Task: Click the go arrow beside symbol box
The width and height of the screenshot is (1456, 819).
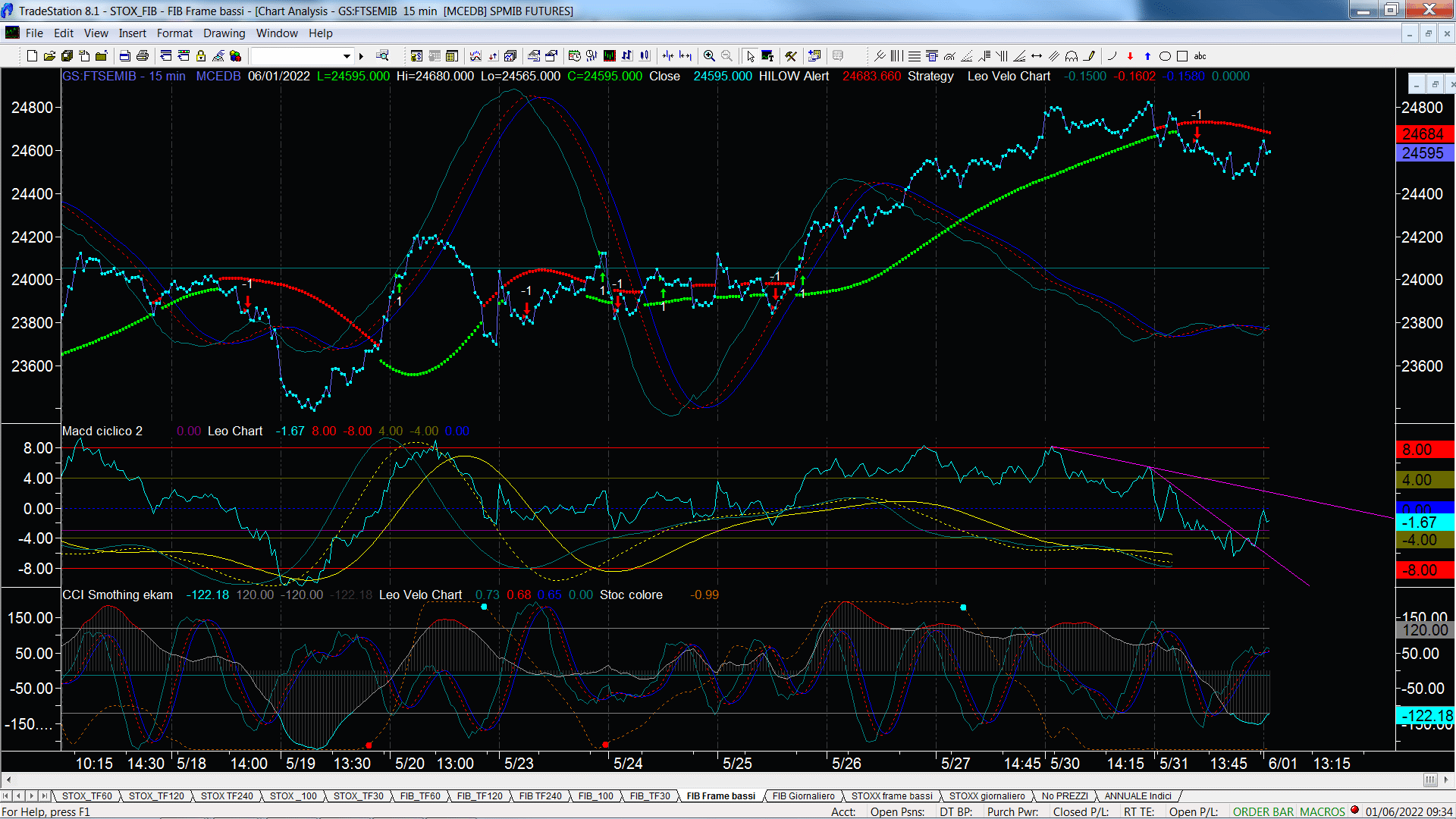Action: click(x=361, y=56)
